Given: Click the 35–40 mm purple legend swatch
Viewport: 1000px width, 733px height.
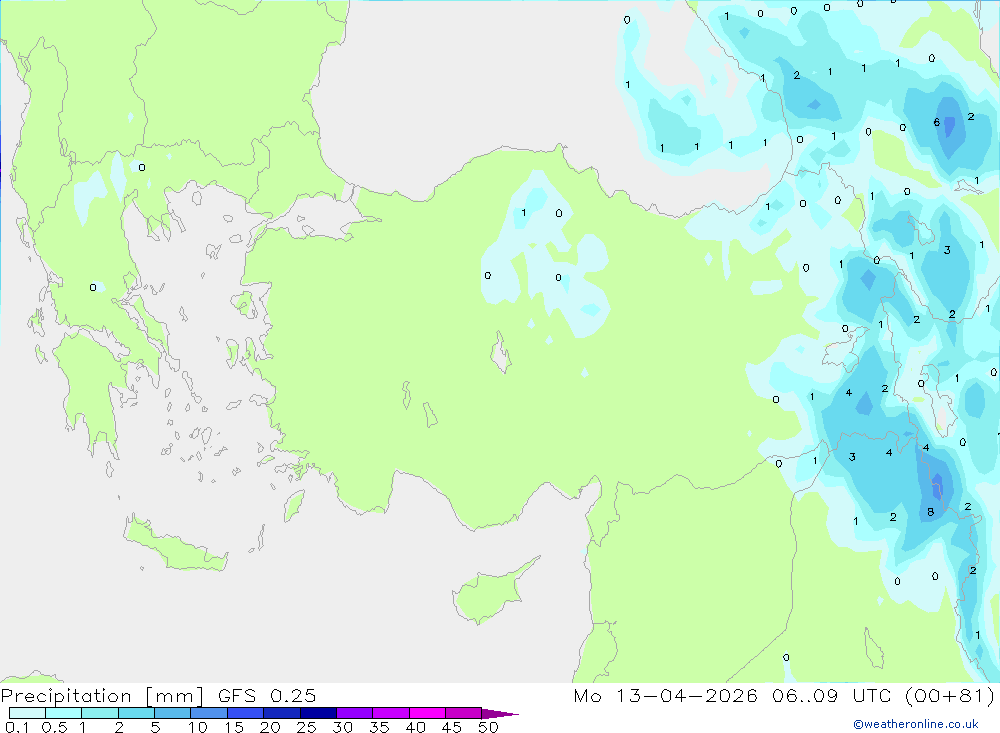Looking at the screenshot, I should [391, 713].
